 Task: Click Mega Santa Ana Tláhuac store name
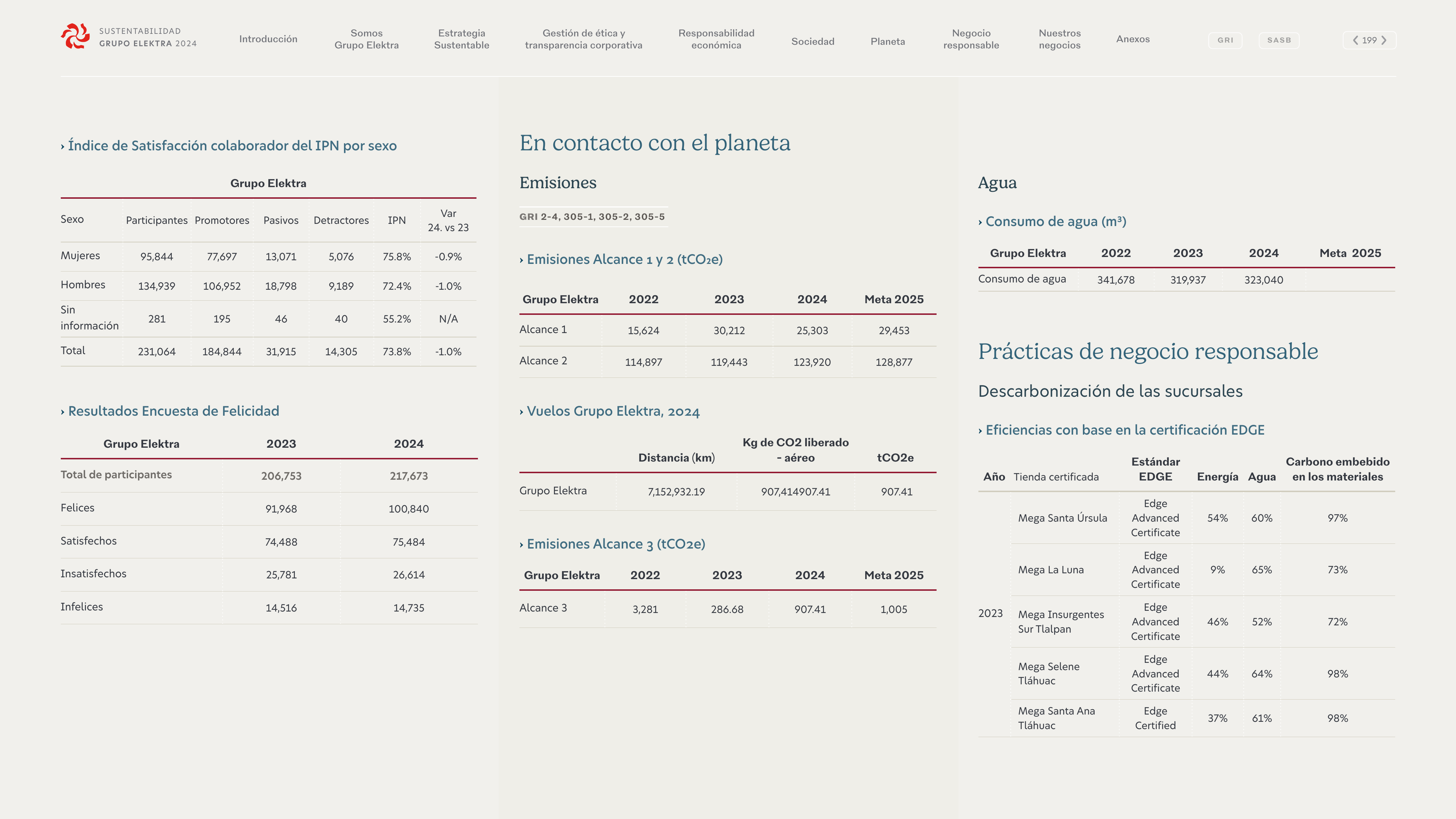tap(1056, 719)
